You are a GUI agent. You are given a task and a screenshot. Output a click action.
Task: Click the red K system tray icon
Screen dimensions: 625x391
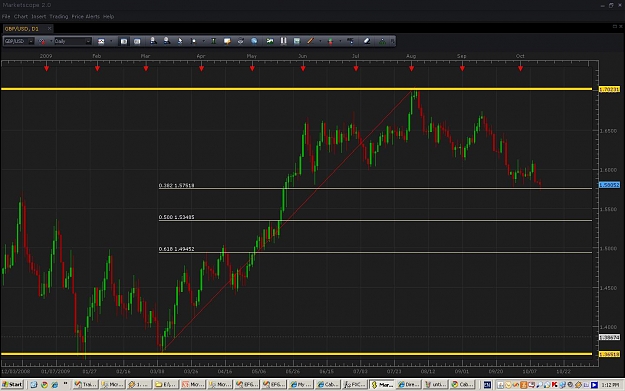pyautogui.click(x=554, y=385)
